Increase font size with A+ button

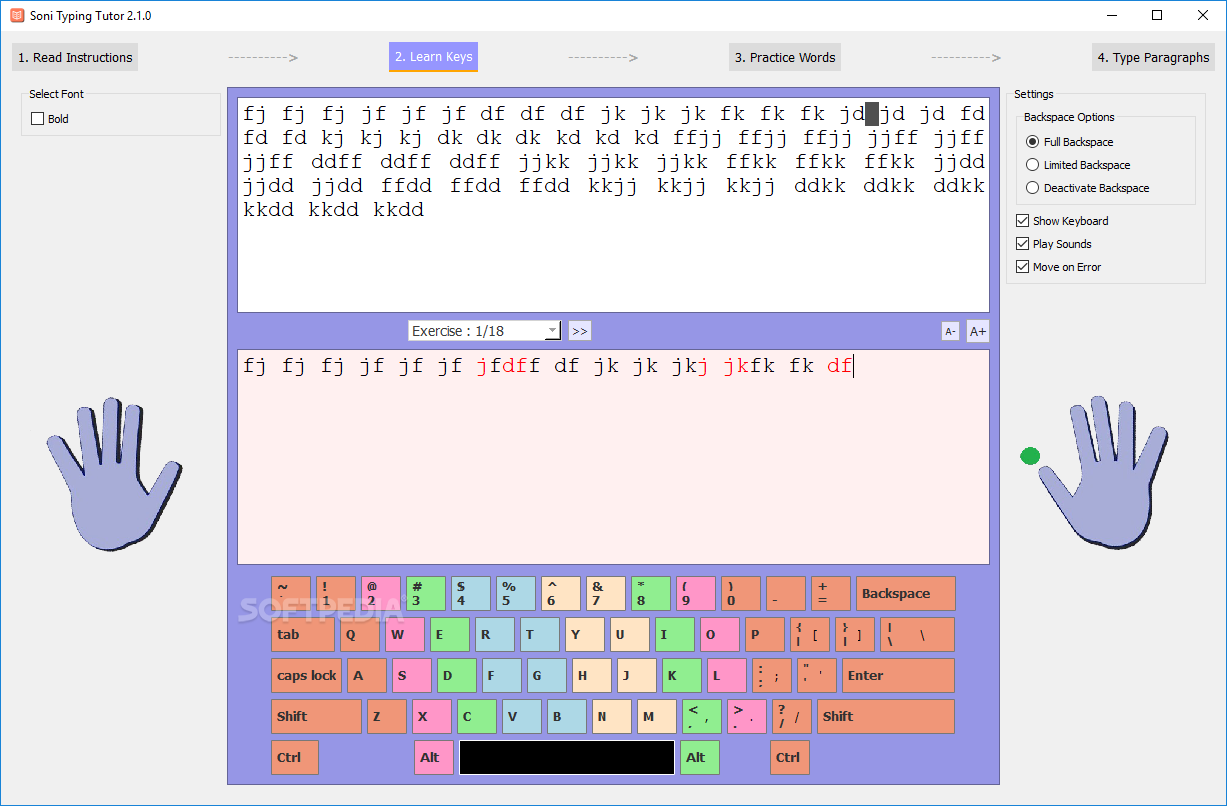pos(978,331)
